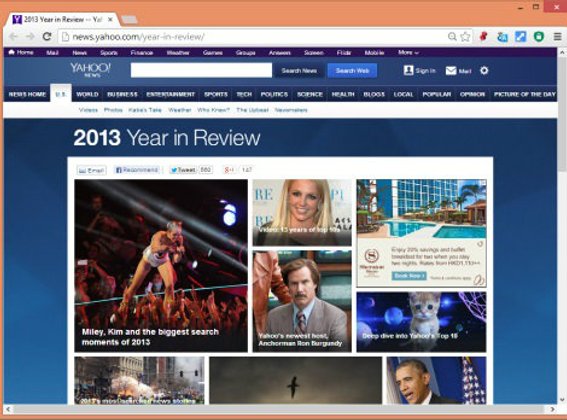Open Finance in the top purple bar
Image resolution: width=567 pixels, height=420 pixels.
(142, 53)
